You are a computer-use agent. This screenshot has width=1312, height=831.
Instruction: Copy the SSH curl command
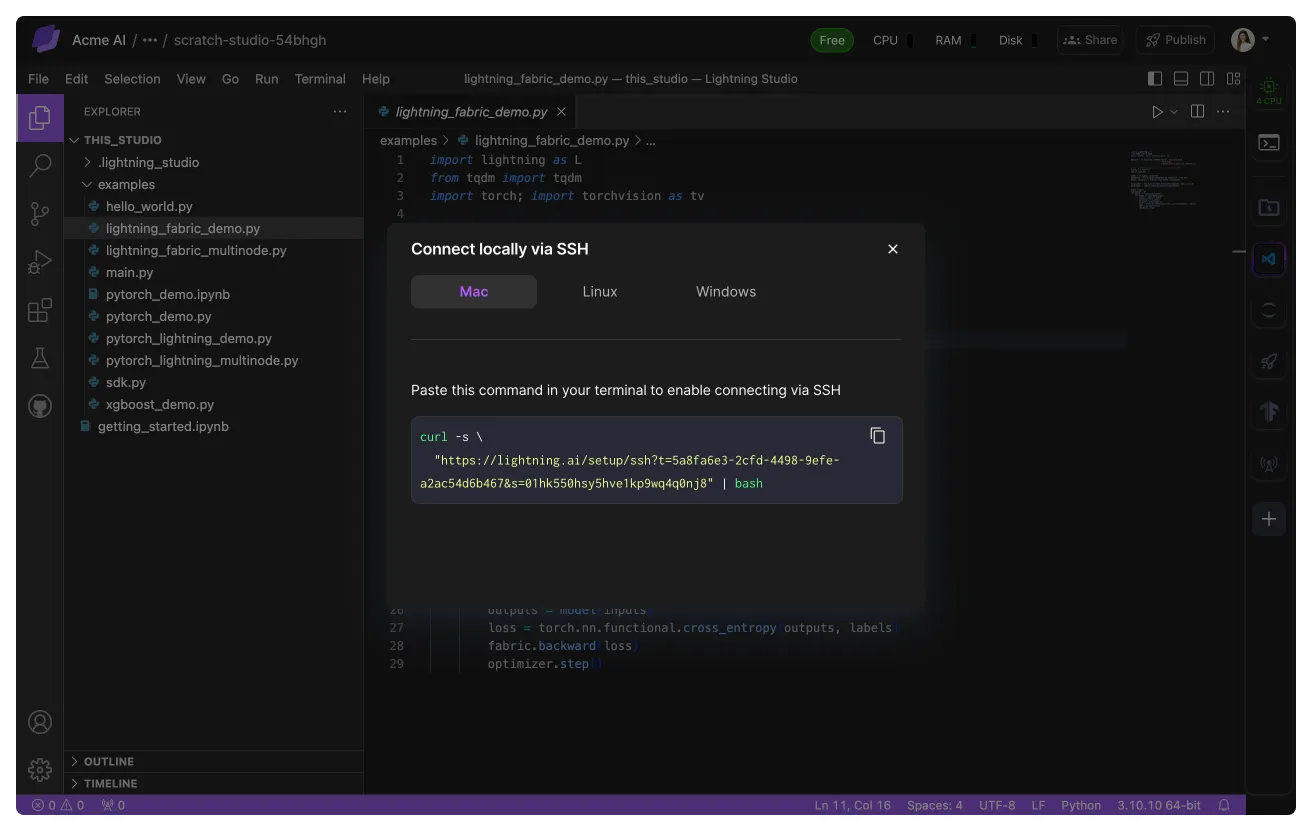coord(877,436)
